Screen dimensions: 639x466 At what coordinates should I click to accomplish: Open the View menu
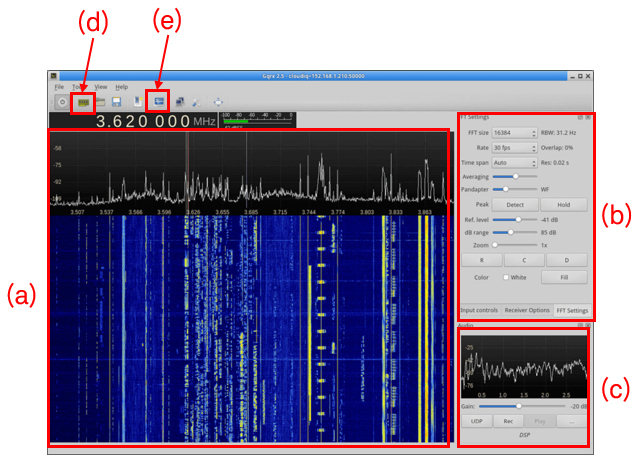coord(101,87)
